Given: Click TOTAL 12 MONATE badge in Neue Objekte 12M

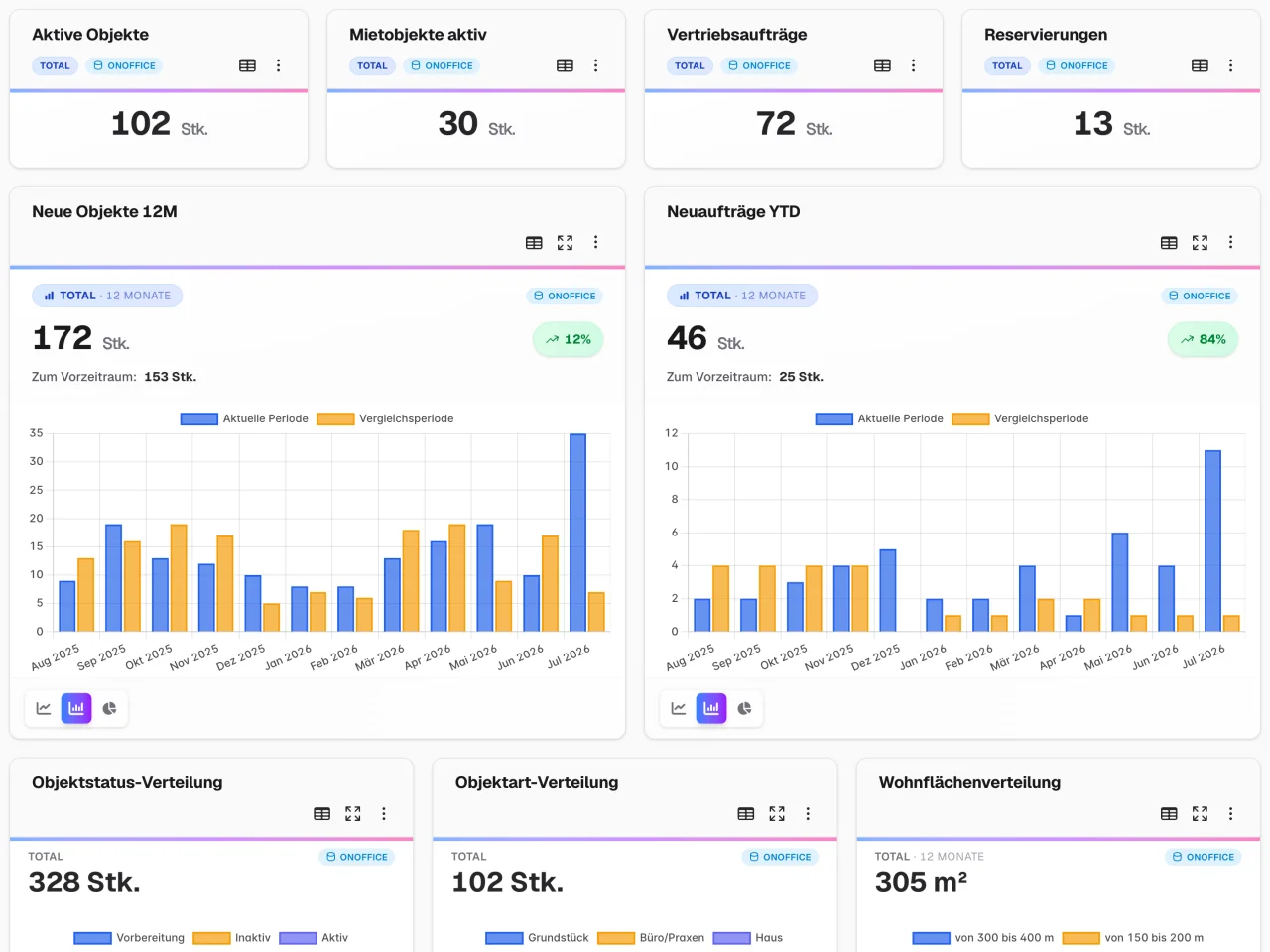Looking at the screenshot, I should click(107, 296).
